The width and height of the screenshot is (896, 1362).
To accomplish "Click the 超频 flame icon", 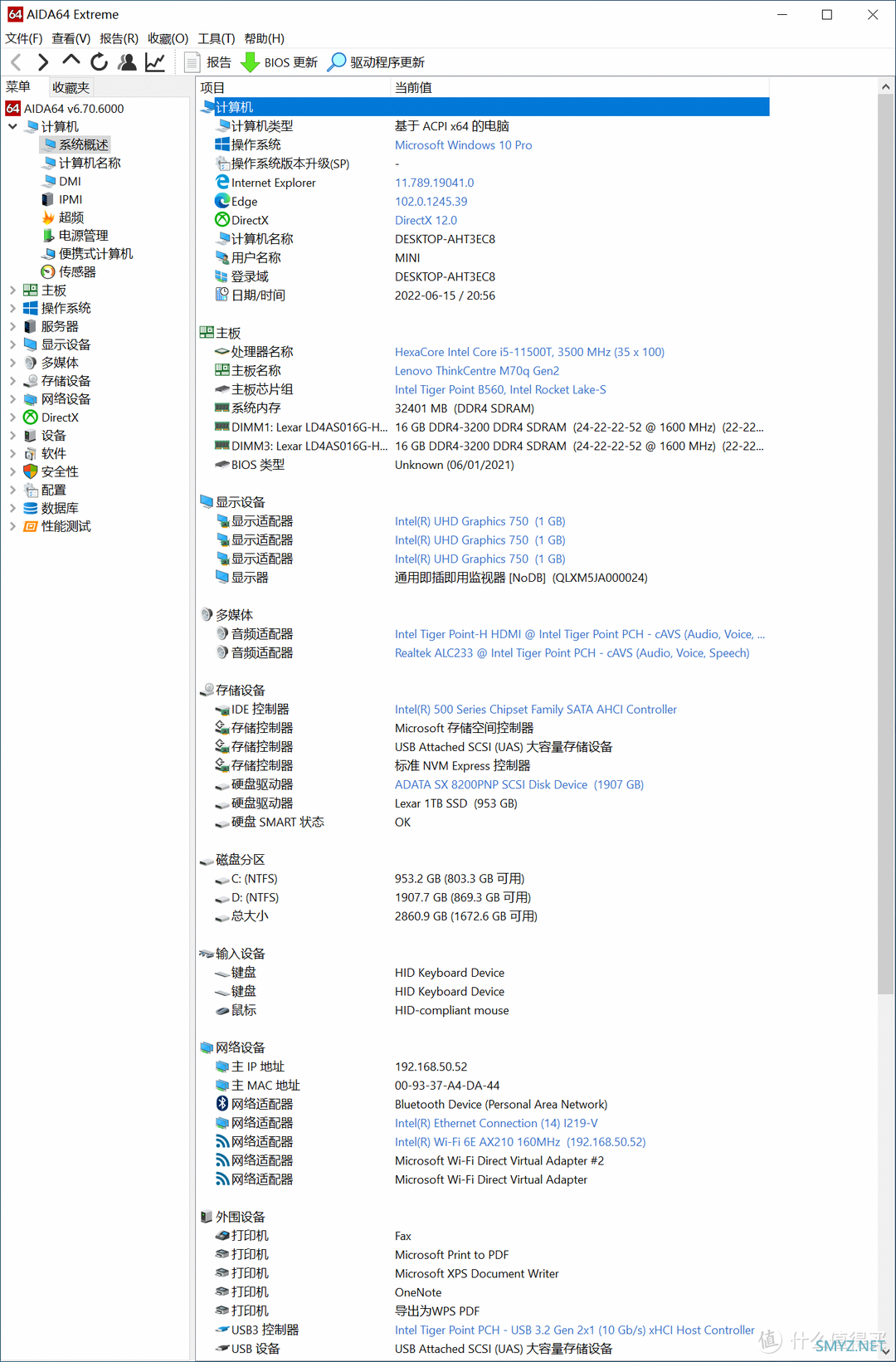I will point(48,217).
